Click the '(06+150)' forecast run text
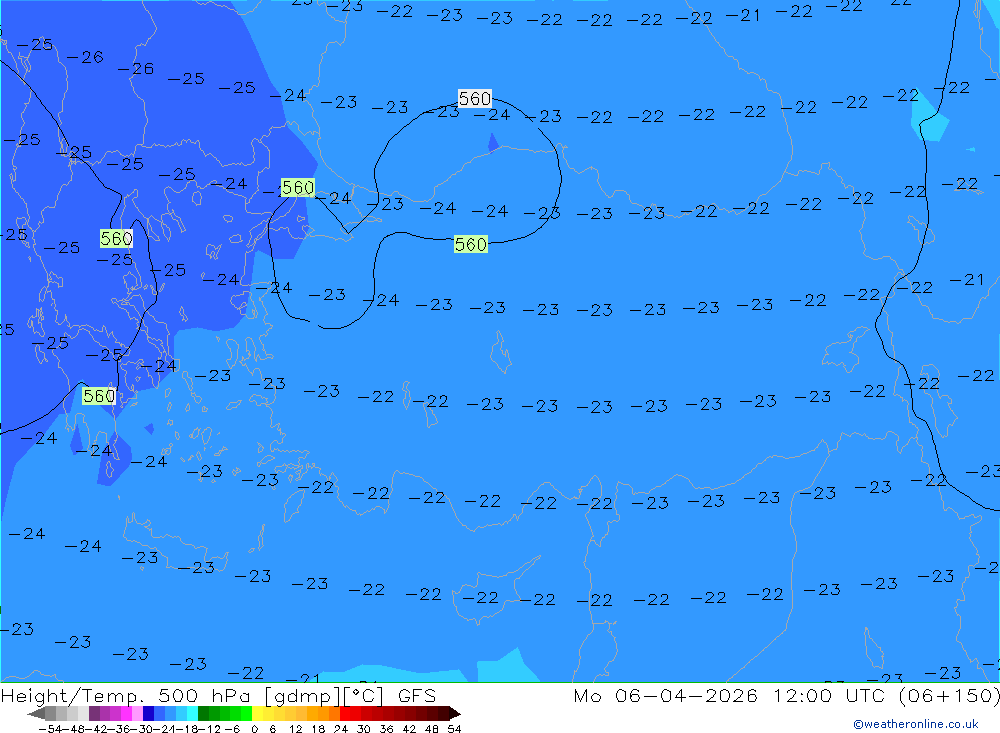1000x733 pixels. pos(952,695)
